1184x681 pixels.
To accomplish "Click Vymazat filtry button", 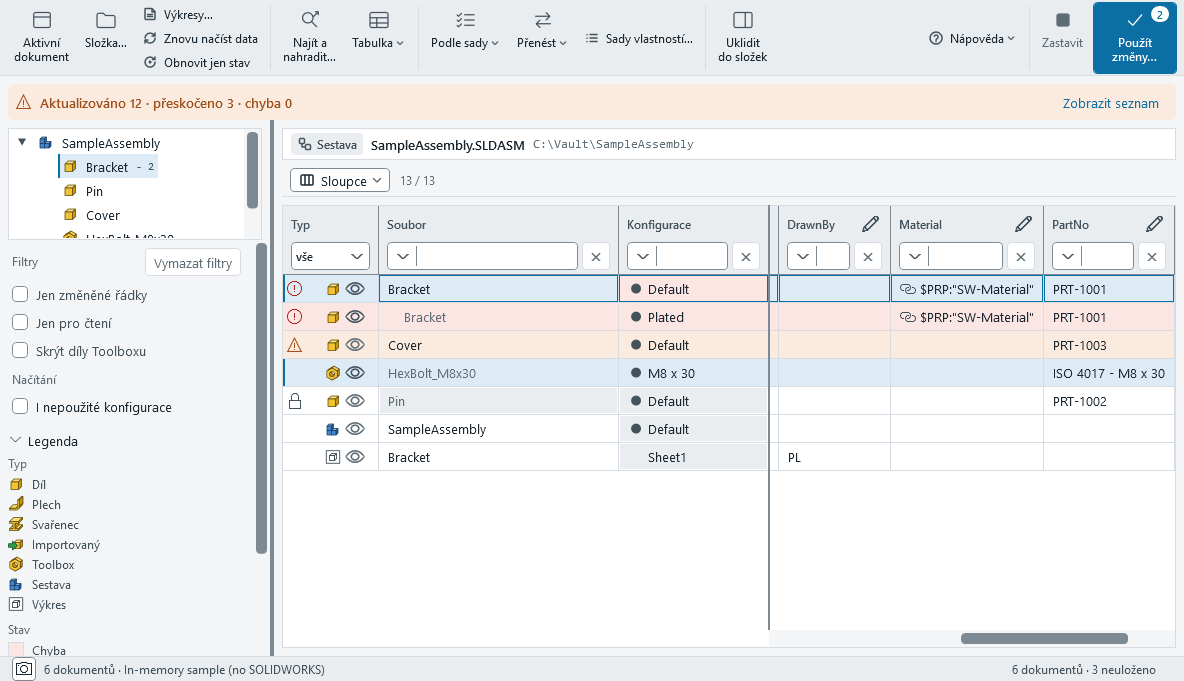I will pos(193,263).
